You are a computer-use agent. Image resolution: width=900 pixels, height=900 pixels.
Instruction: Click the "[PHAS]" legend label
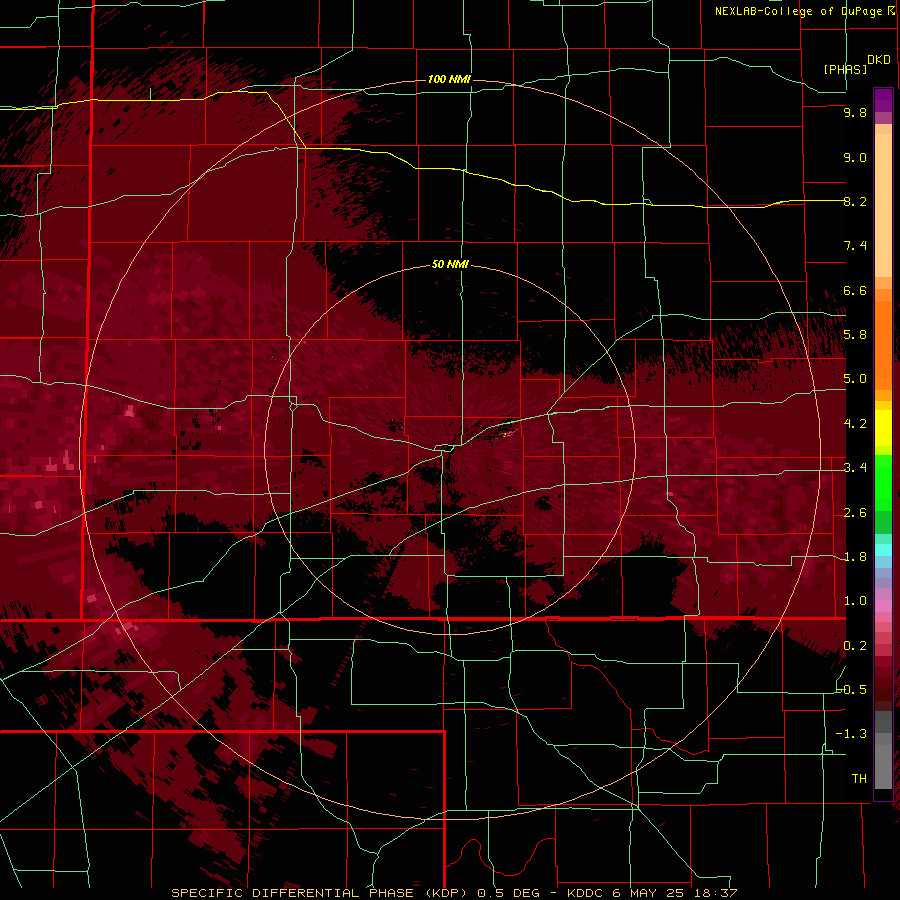pos(845,69)
